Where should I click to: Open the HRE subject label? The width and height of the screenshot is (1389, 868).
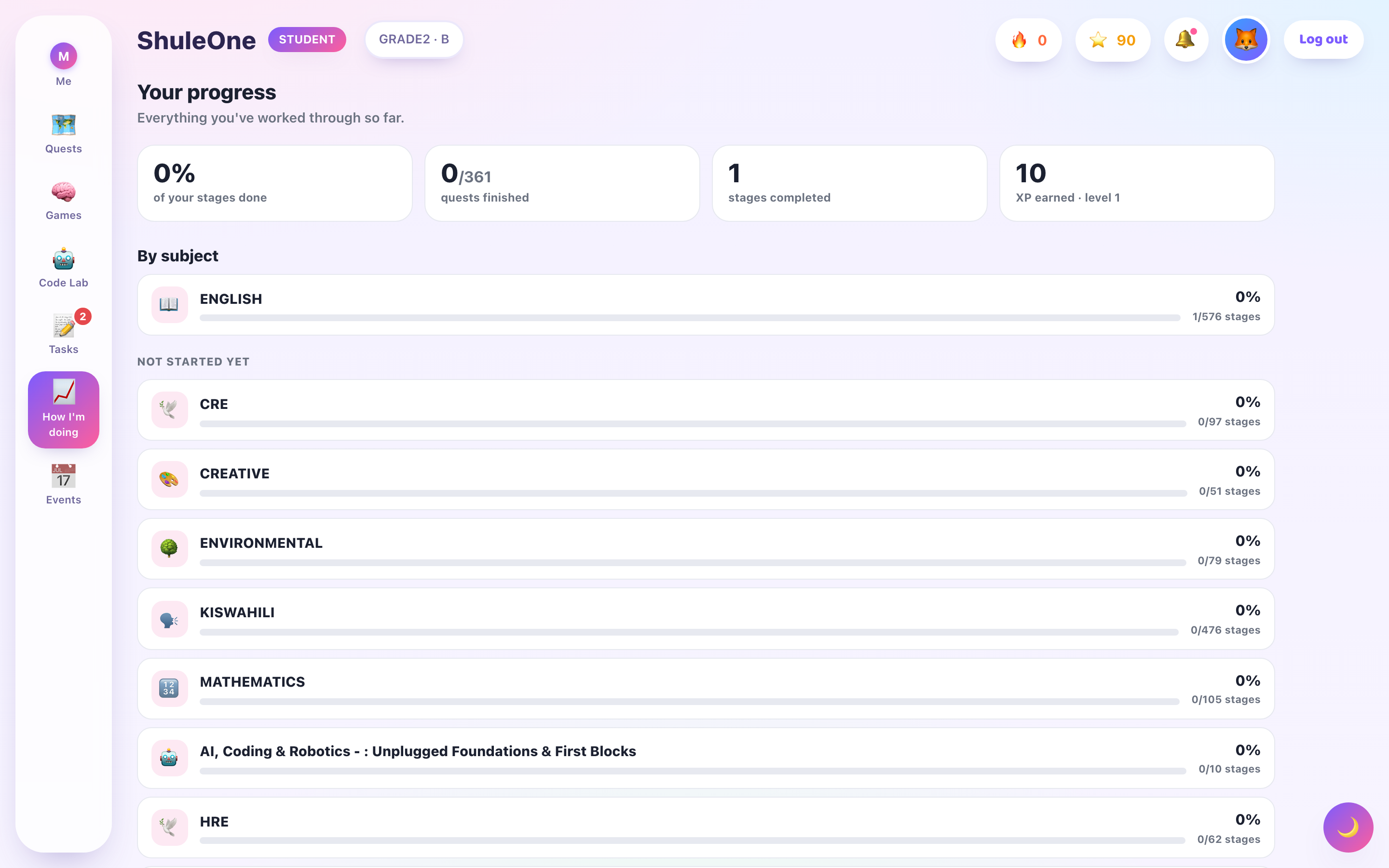click(x=214, y=822)
